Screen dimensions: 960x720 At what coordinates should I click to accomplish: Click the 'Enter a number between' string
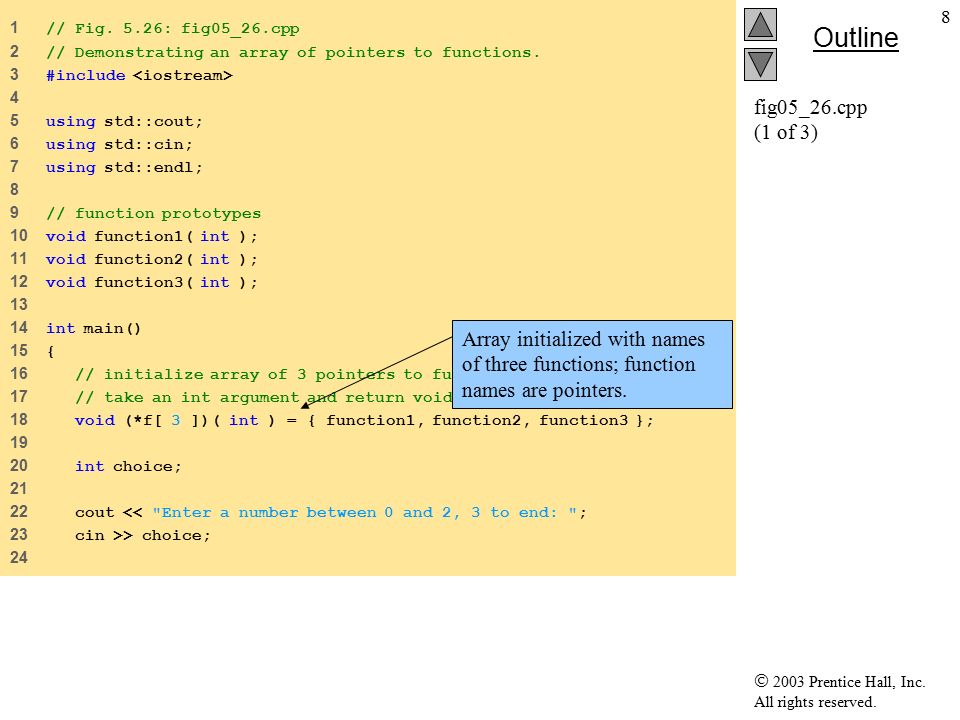click(x=364, y=512)
